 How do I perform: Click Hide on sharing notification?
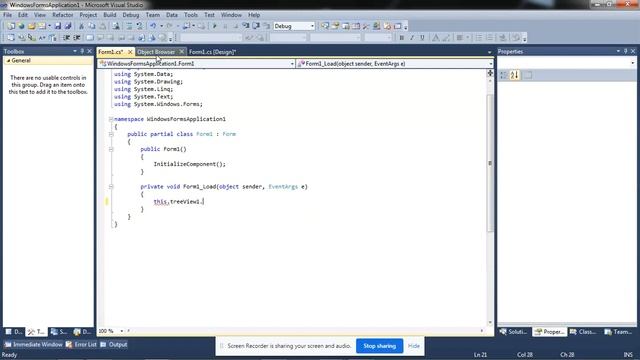pyautogui.click(x=413, y=346)
